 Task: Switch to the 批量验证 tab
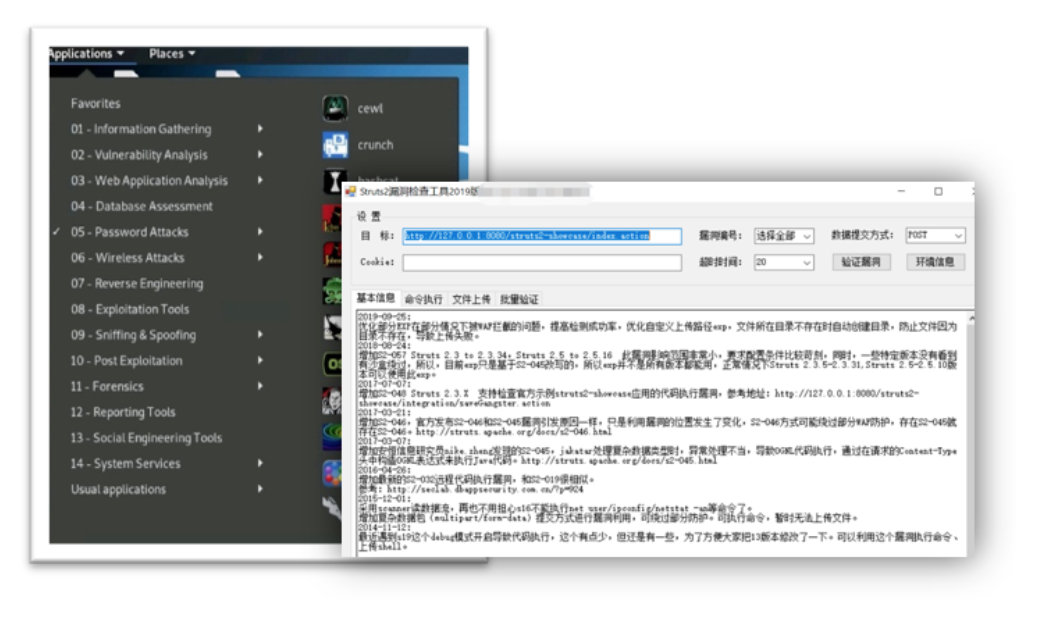(x=519, y=300)
